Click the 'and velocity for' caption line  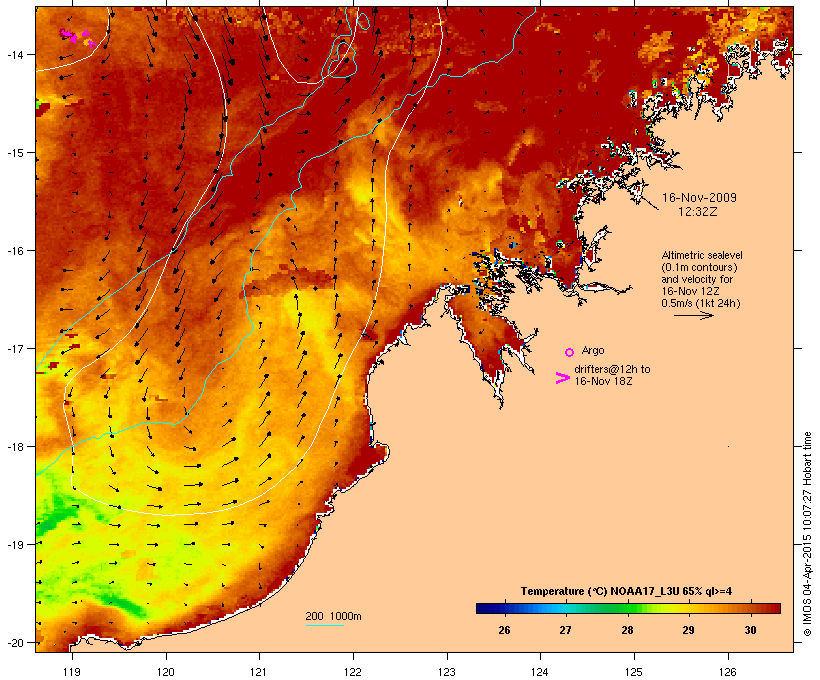coord(697,279)
